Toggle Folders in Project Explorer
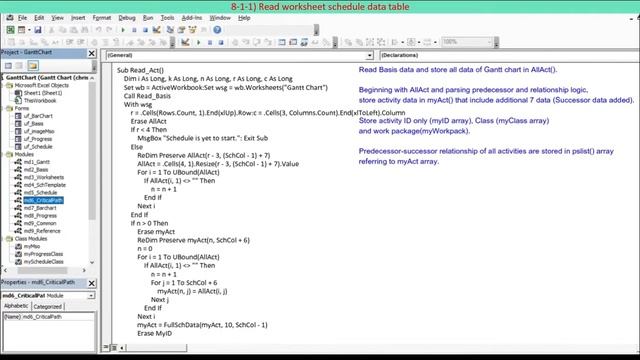Image resolution: width=640 pixels, height=360 pixels. (x=33, y=66)
